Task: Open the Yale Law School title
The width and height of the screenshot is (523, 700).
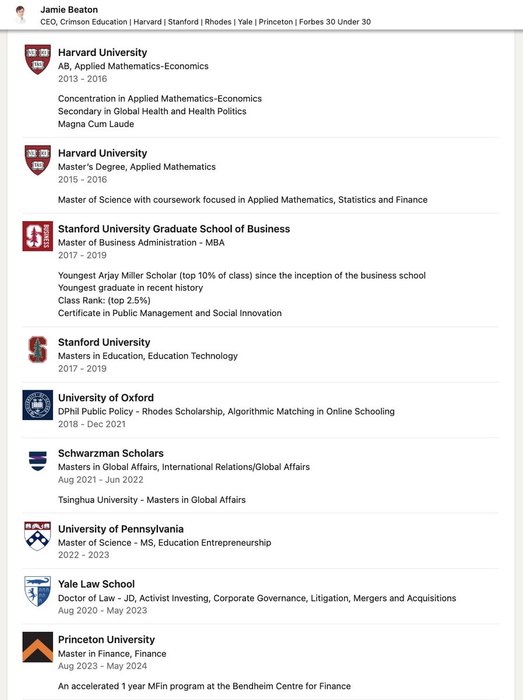Action: coord(96,584)
